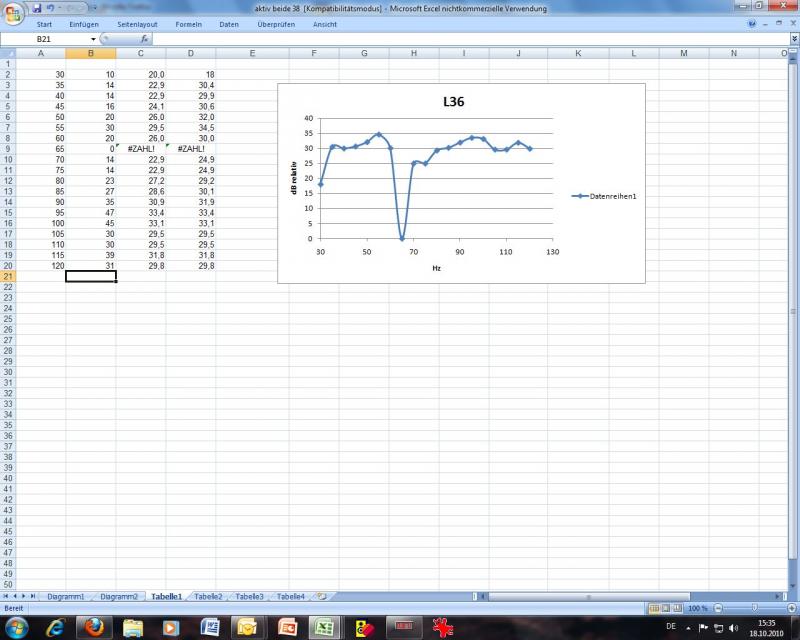Image resolution: width=800 pixels, height=640 pixels.
Task: Select the L36 chart title
Action: [x=456, y=102]
